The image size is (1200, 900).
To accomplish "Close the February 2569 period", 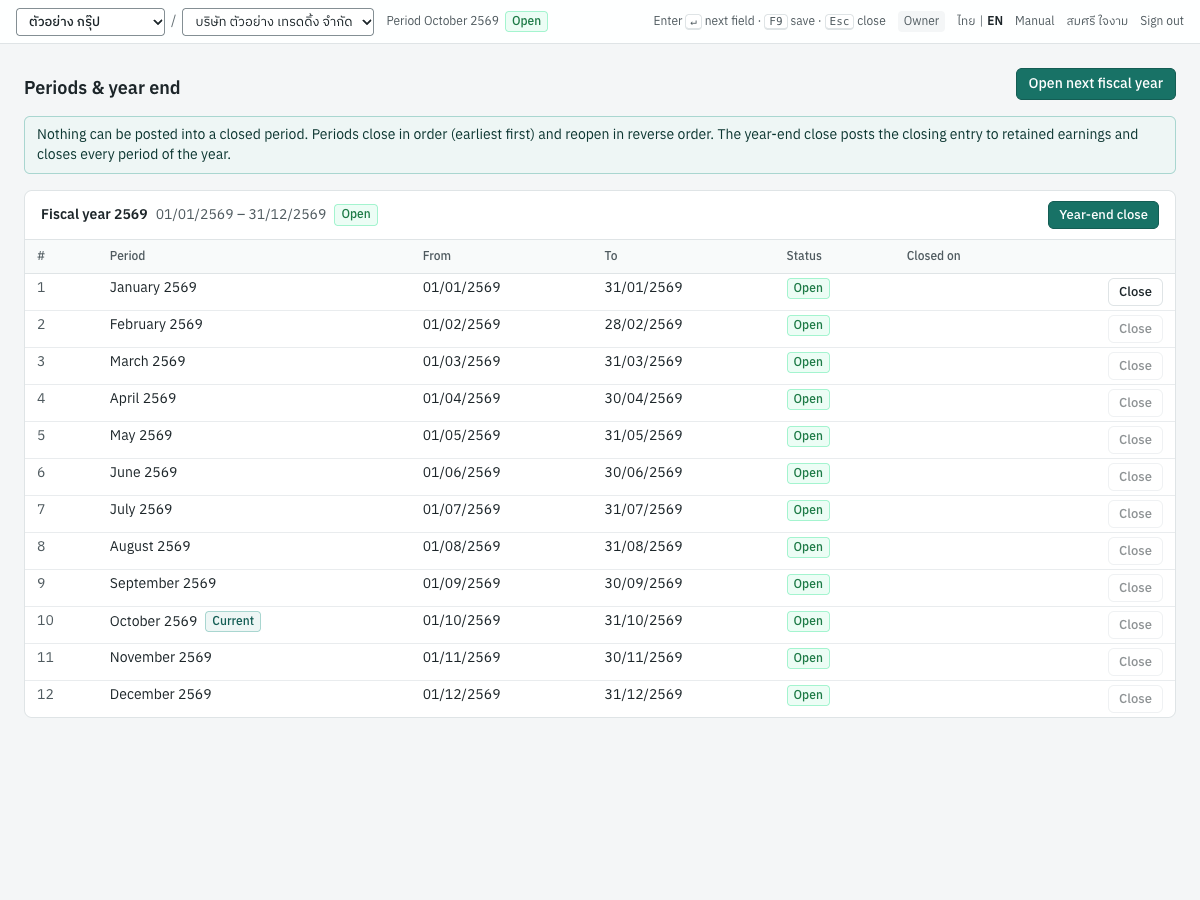I will (x=1135, y=329).
